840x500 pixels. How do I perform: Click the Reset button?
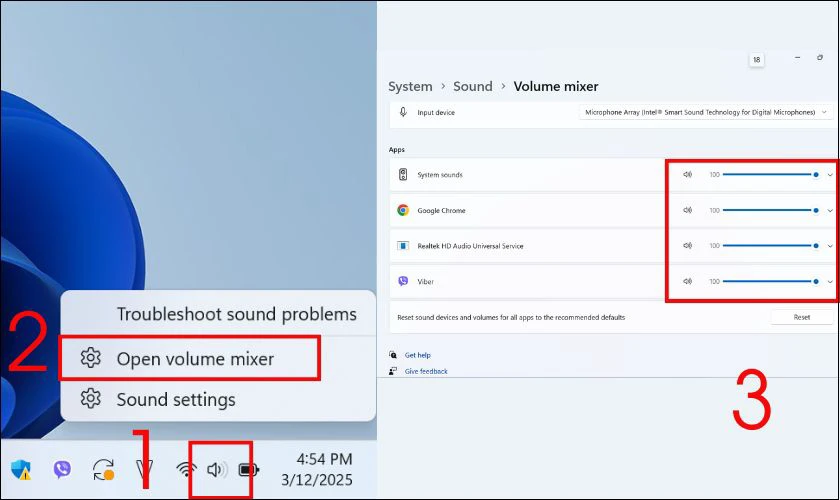coord(801,317)
